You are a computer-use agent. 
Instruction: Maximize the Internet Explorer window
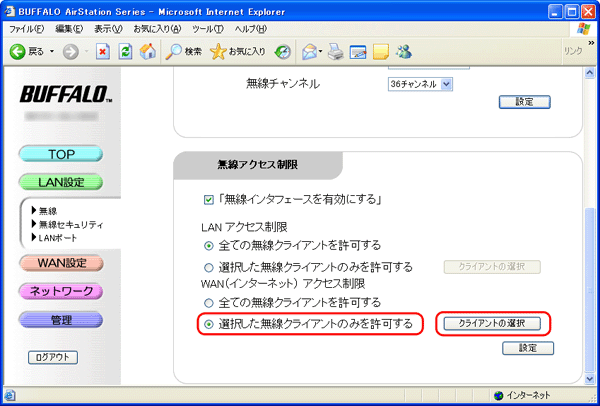572,12
